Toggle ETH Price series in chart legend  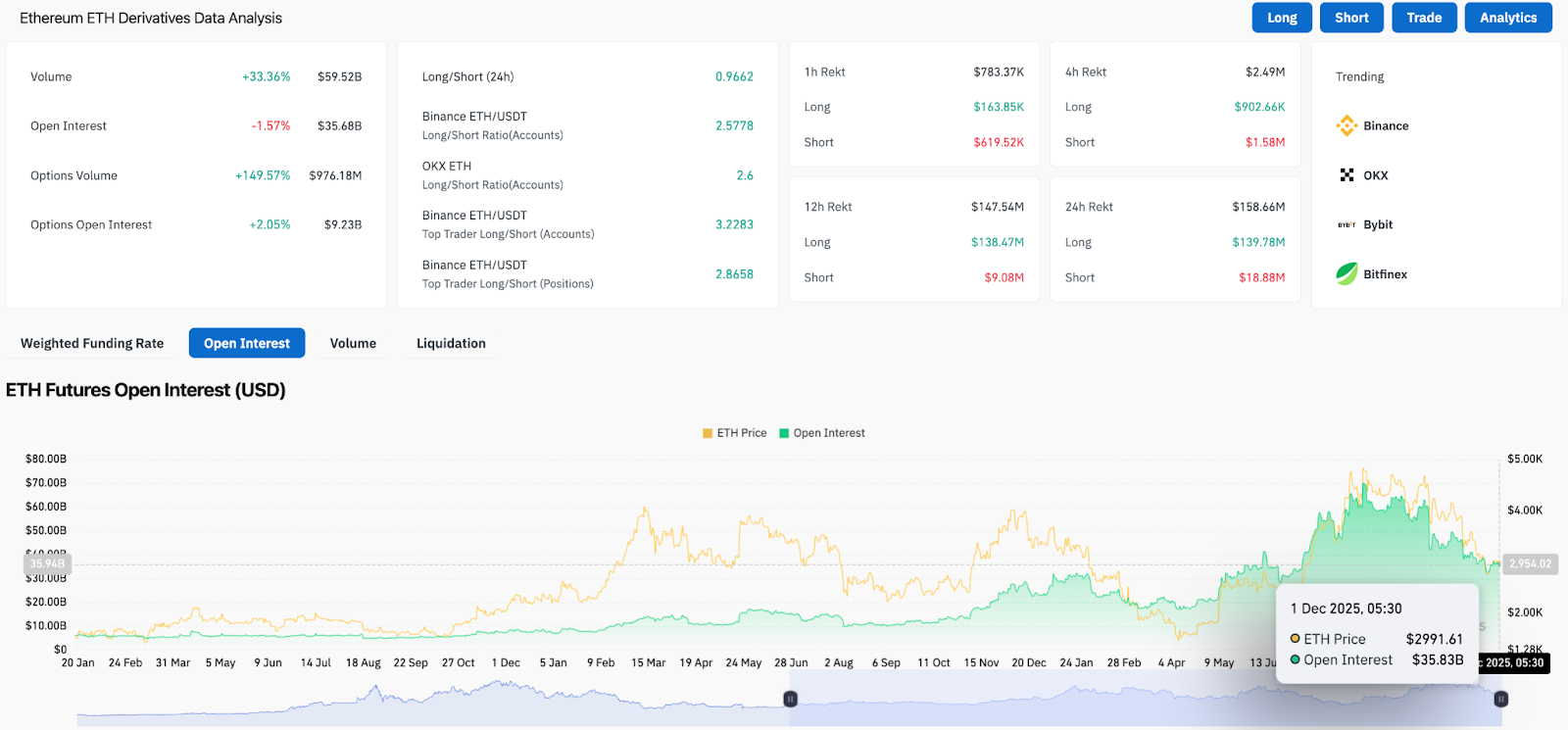point(734,433)
